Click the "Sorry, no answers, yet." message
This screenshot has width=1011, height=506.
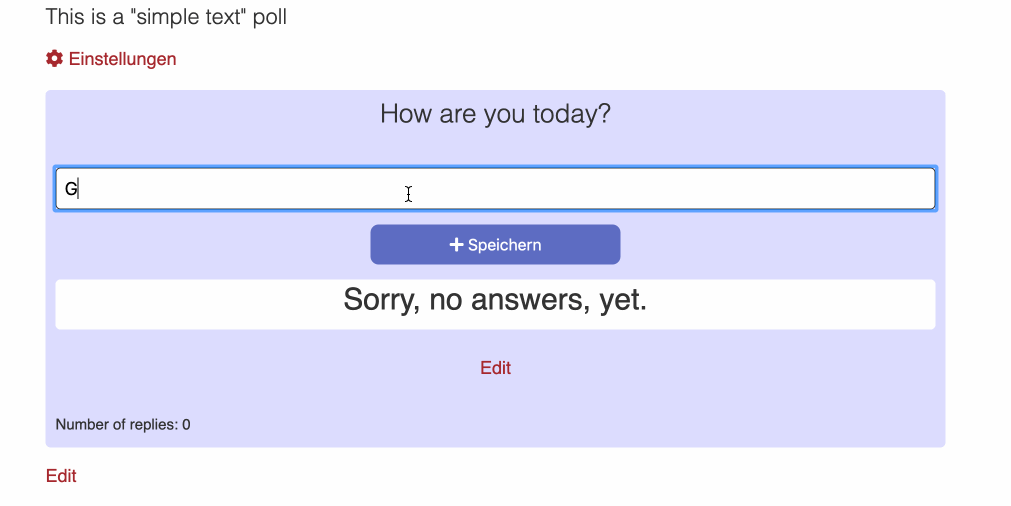tap(495, 299)
